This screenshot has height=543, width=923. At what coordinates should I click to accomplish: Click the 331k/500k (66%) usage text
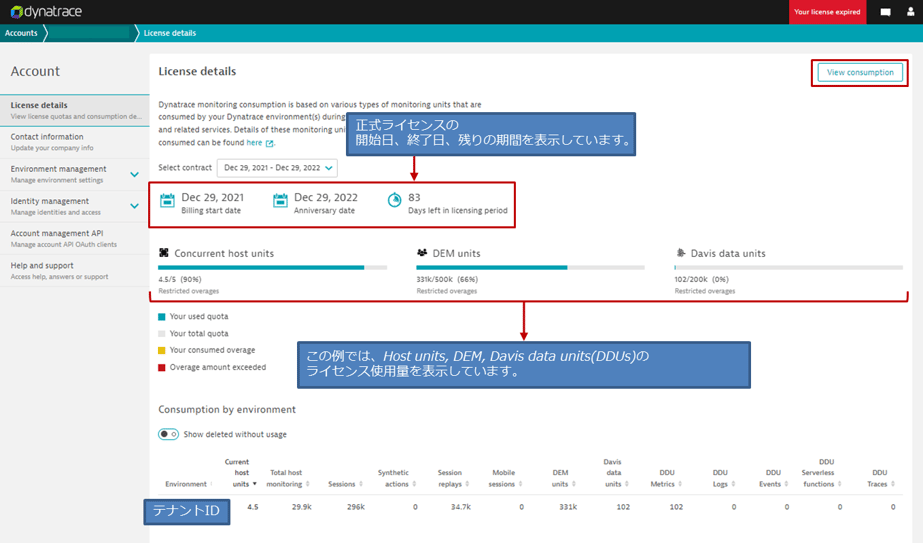[x=447, y=280]
